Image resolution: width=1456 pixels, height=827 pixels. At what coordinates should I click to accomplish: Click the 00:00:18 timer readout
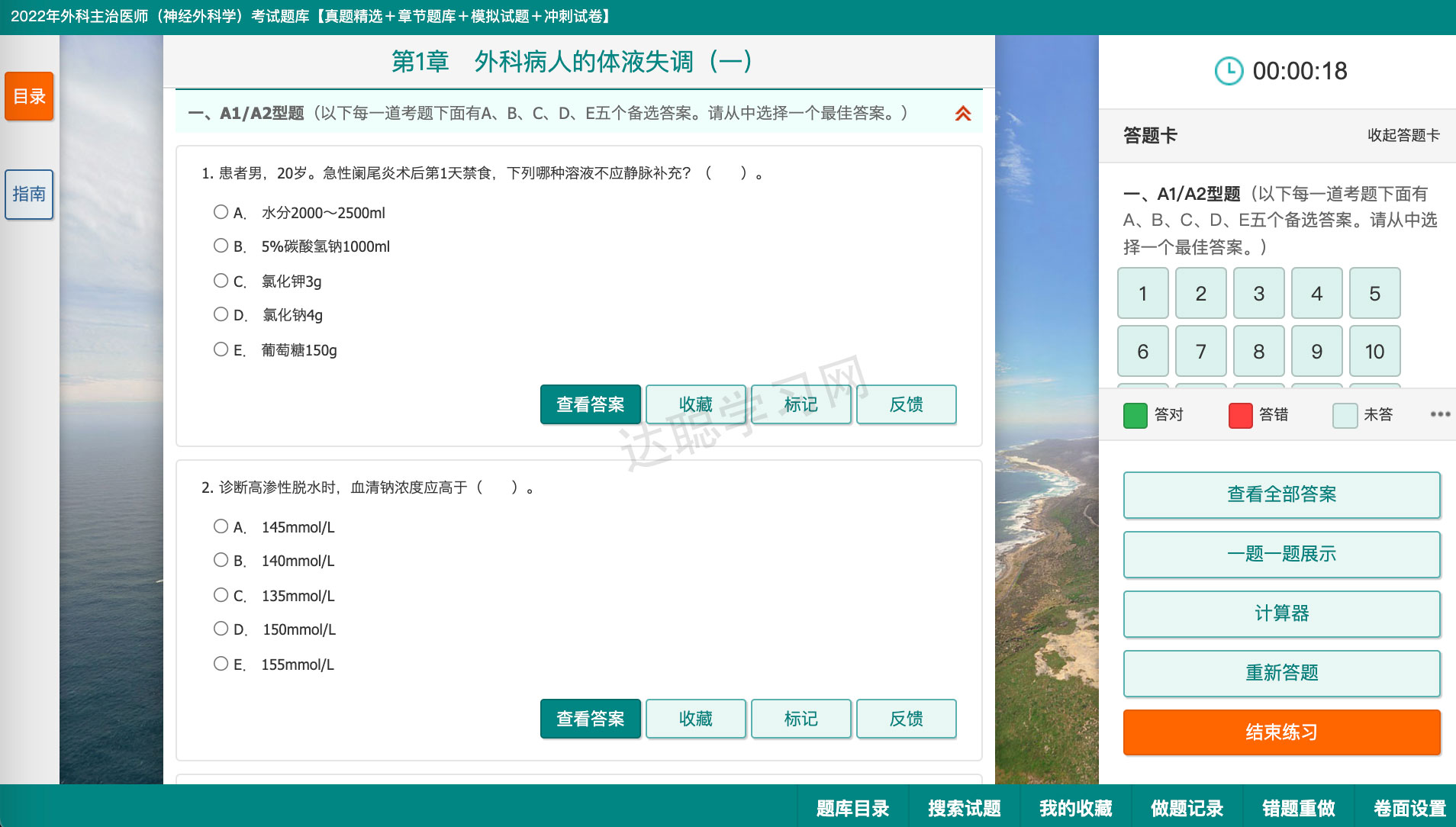[1300, 71]
